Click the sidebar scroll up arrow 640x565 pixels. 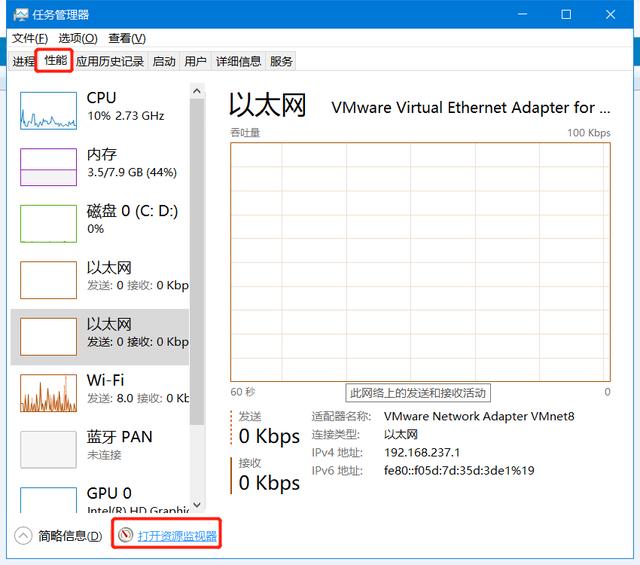click(x=197, y=91)
